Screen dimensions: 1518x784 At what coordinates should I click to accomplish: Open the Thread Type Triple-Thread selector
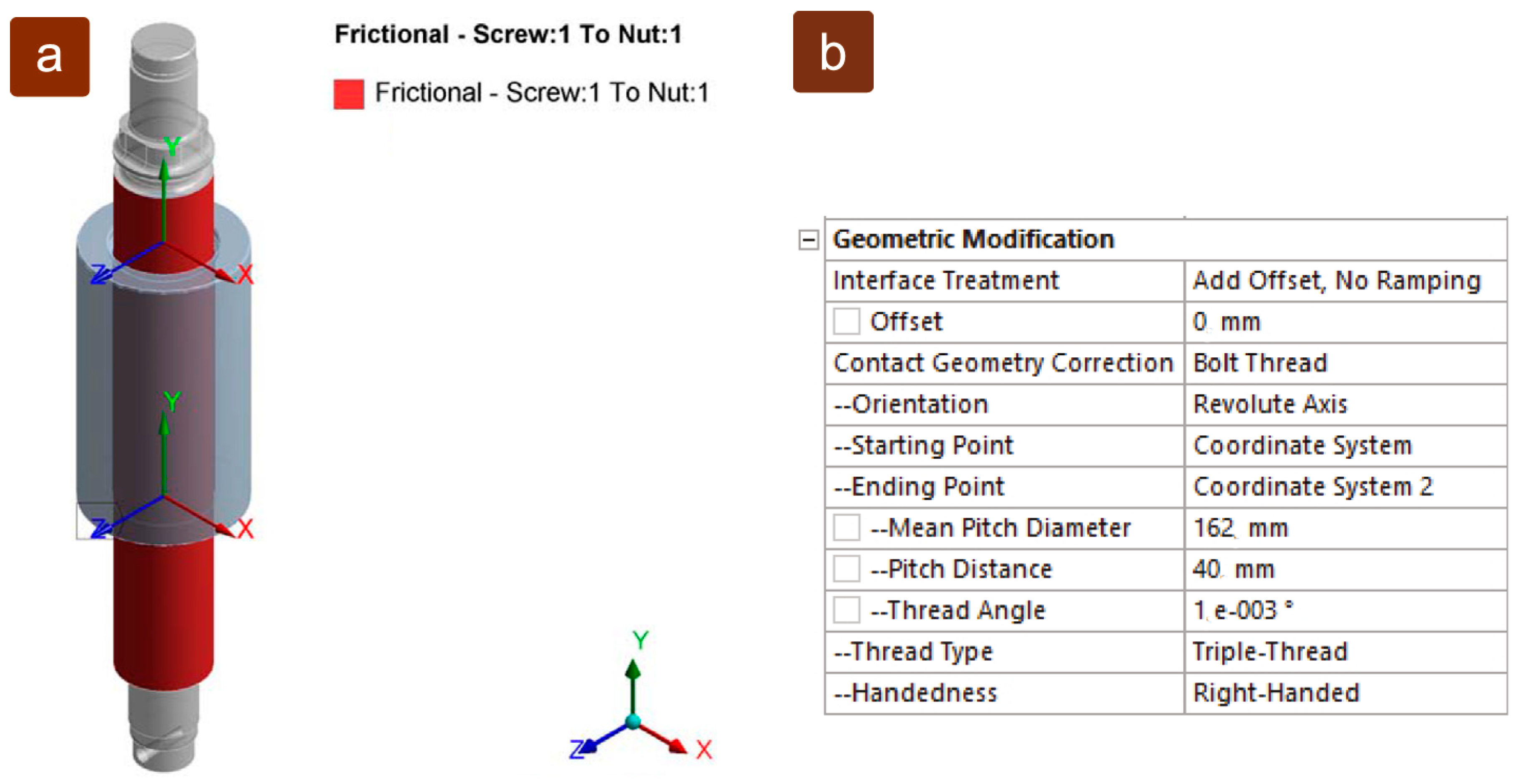pyautogui.click(x=1345, y=652)
